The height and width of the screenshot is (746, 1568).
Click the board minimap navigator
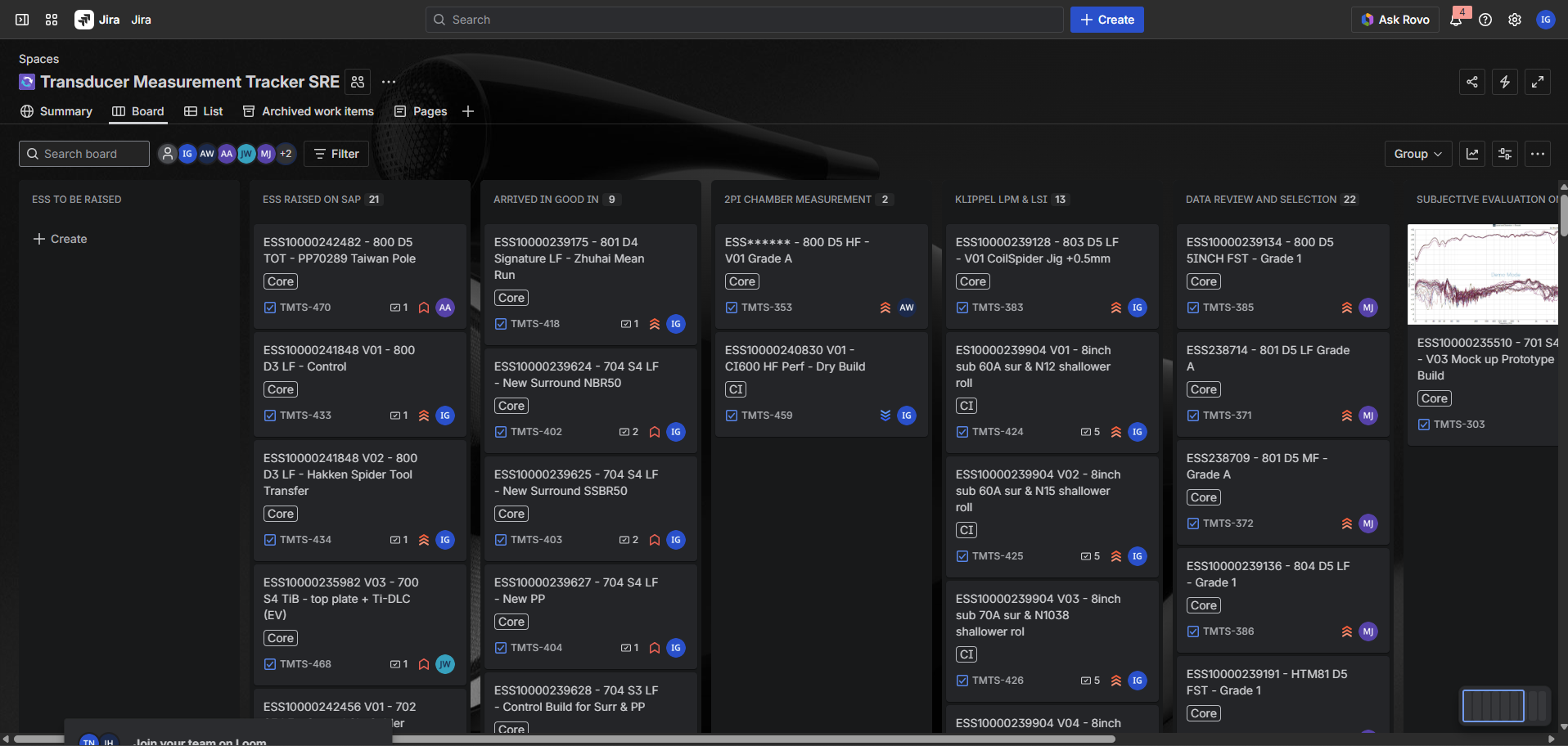pos(1504,705)
